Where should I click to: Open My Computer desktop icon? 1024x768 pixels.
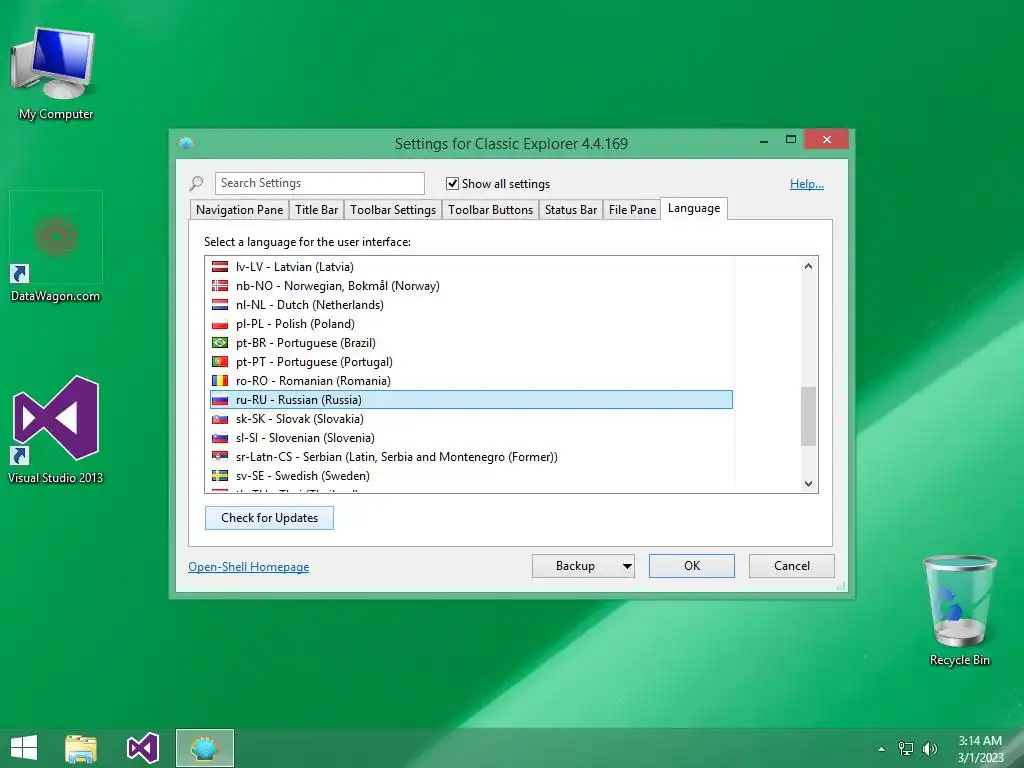point(56,74)
